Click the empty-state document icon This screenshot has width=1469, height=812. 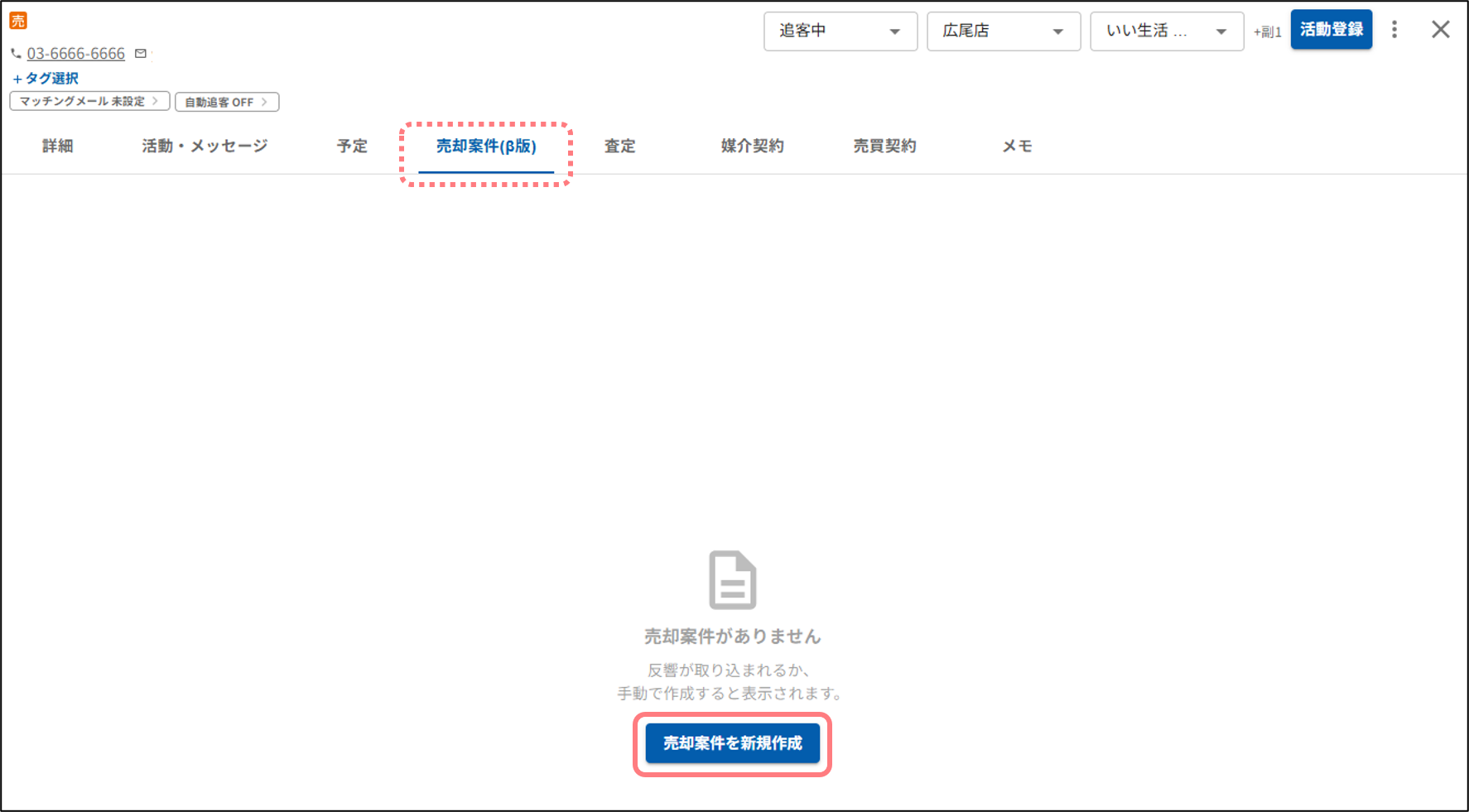(733, 579)
